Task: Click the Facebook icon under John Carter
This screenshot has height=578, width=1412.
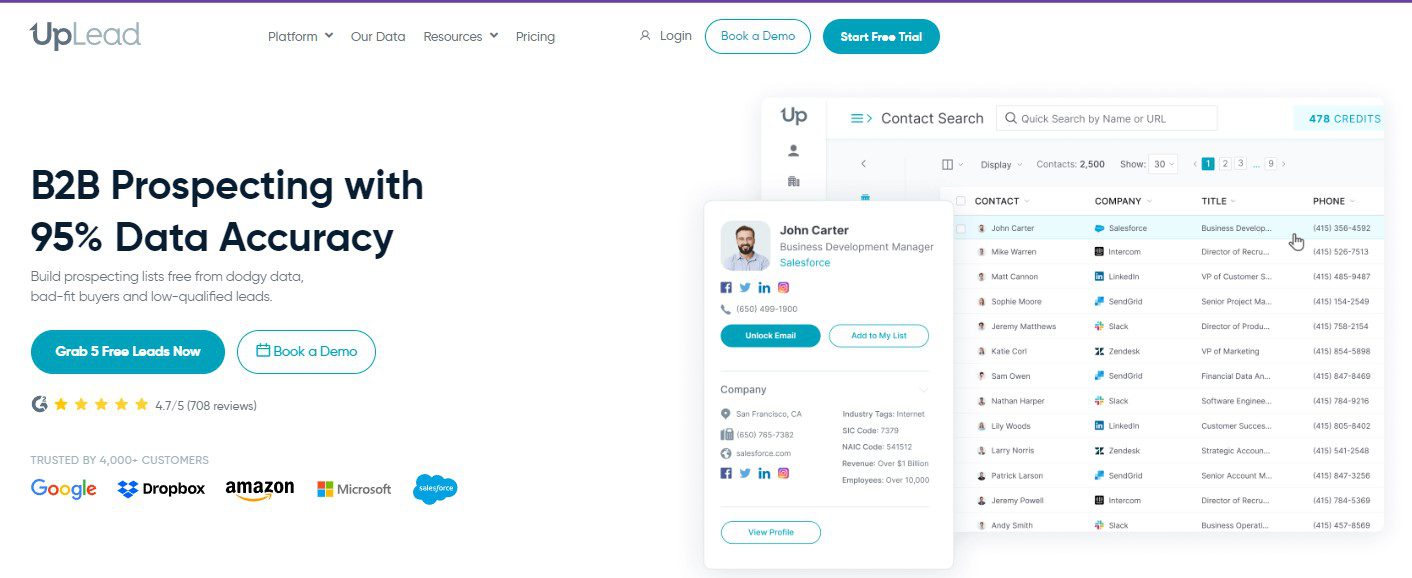Action: click(x=726, y=288)
